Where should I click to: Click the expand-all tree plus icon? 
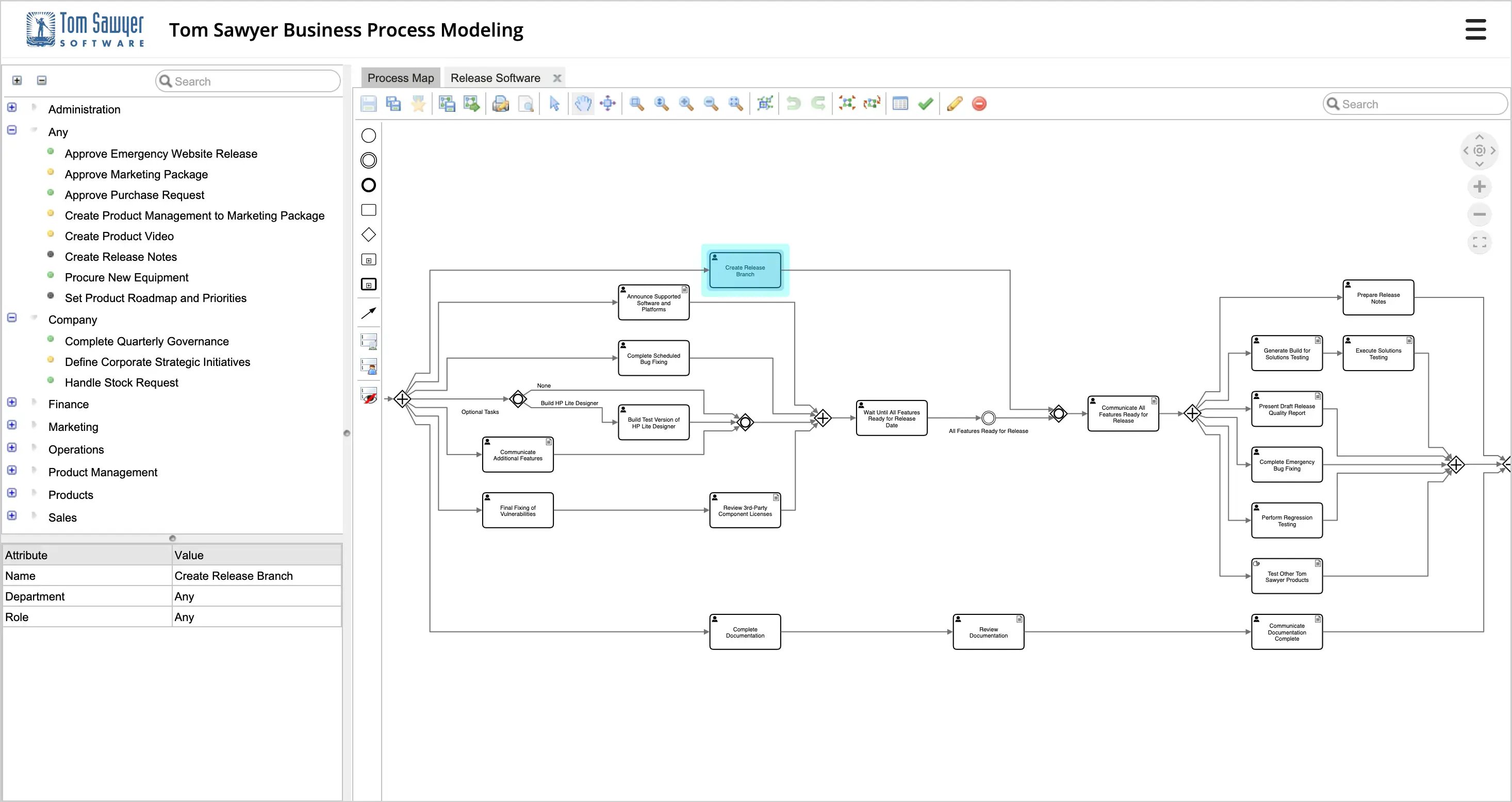[17, 80]
